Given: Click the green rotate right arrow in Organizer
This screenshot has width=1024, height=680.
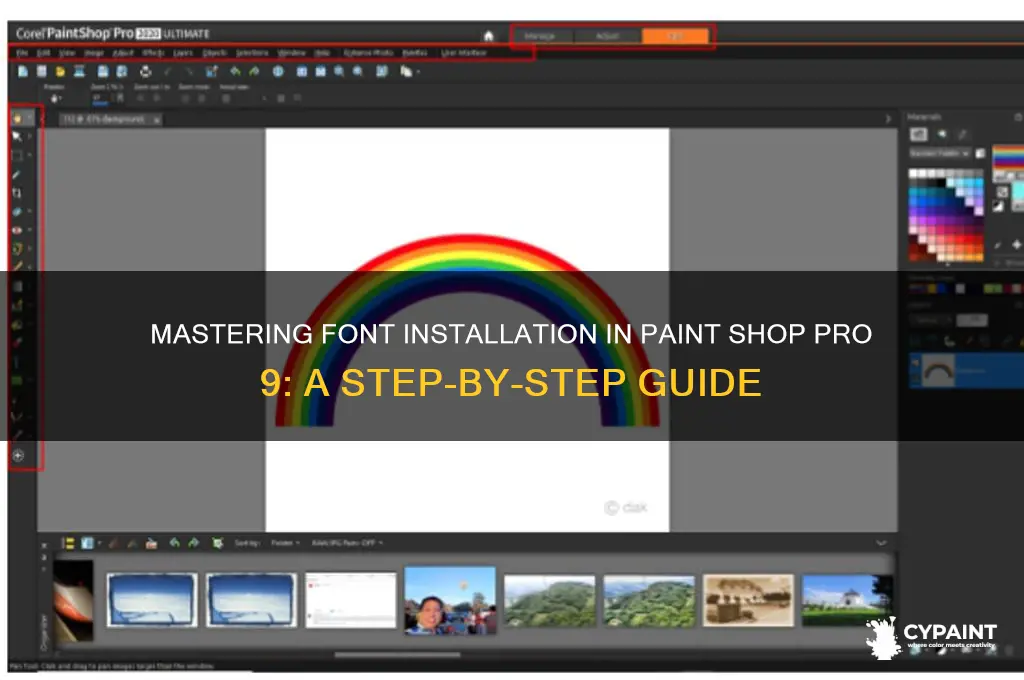Looking at the screenshot, I should (193, 543).
